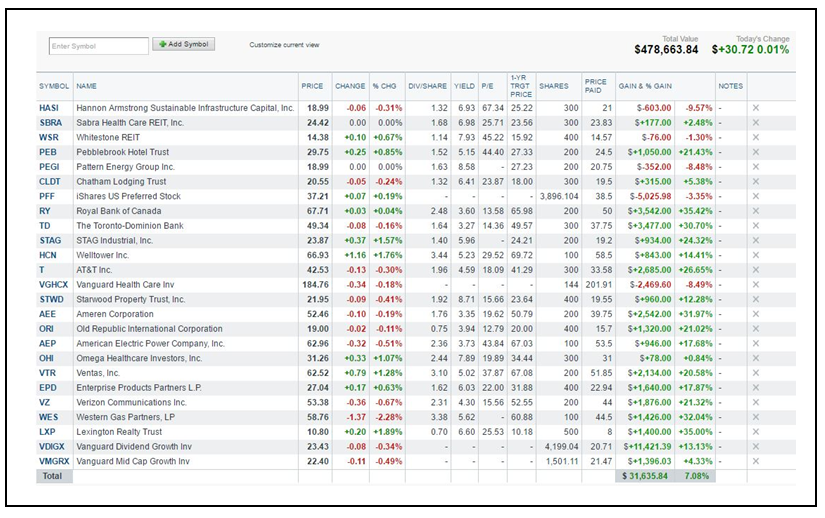Open Customize current view link
Screen dimensions: 825x518
tap(284, 45)
